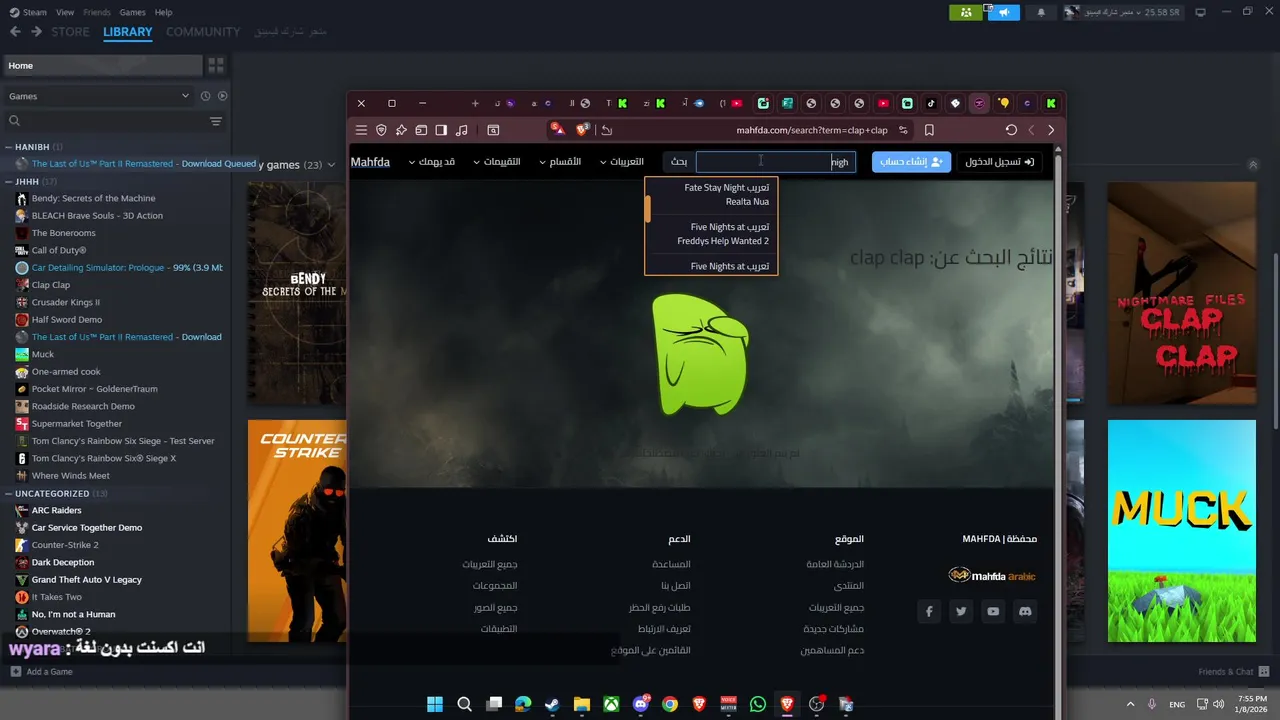Click Add a Game plus icon in Steam

click(x=15, y=672)
